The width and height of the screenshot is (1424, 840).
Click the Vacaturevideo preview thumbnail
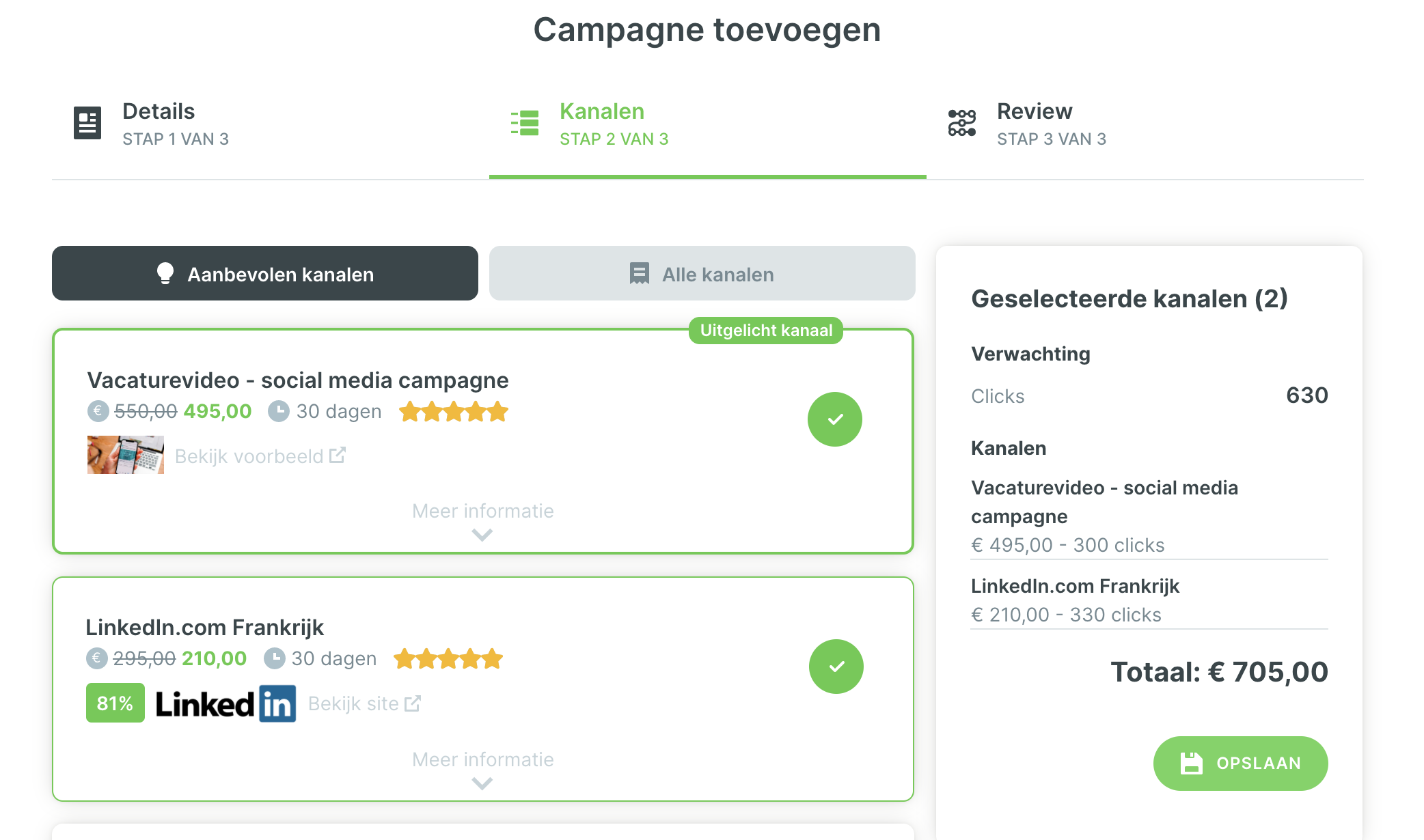click(x=126, y=455)
